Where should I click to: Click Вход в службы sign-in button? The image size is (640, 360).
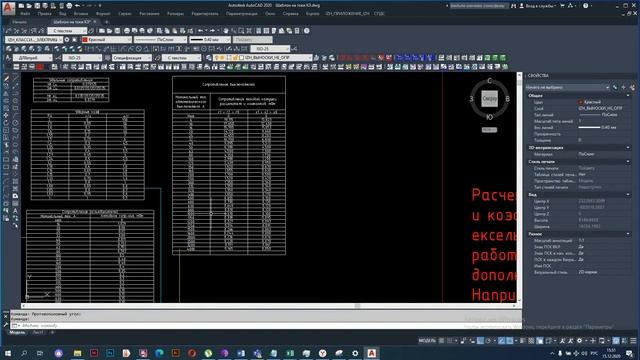coord(538,6)
